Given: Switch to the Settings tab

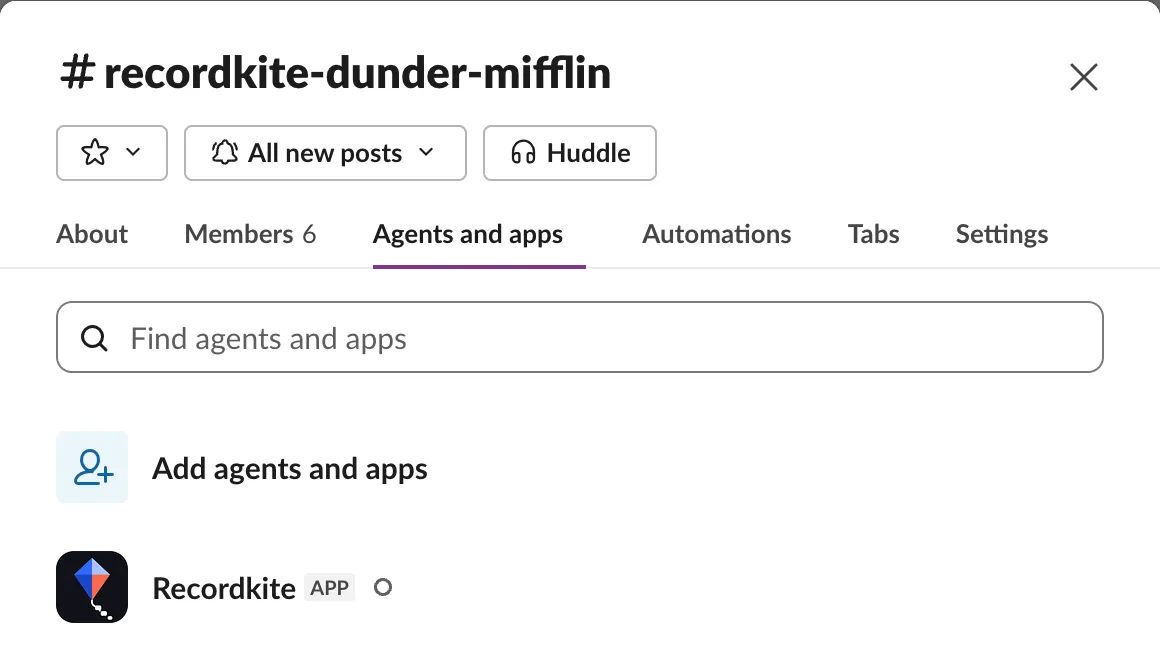Looking at the screenshot, I should click(1002, 234).
